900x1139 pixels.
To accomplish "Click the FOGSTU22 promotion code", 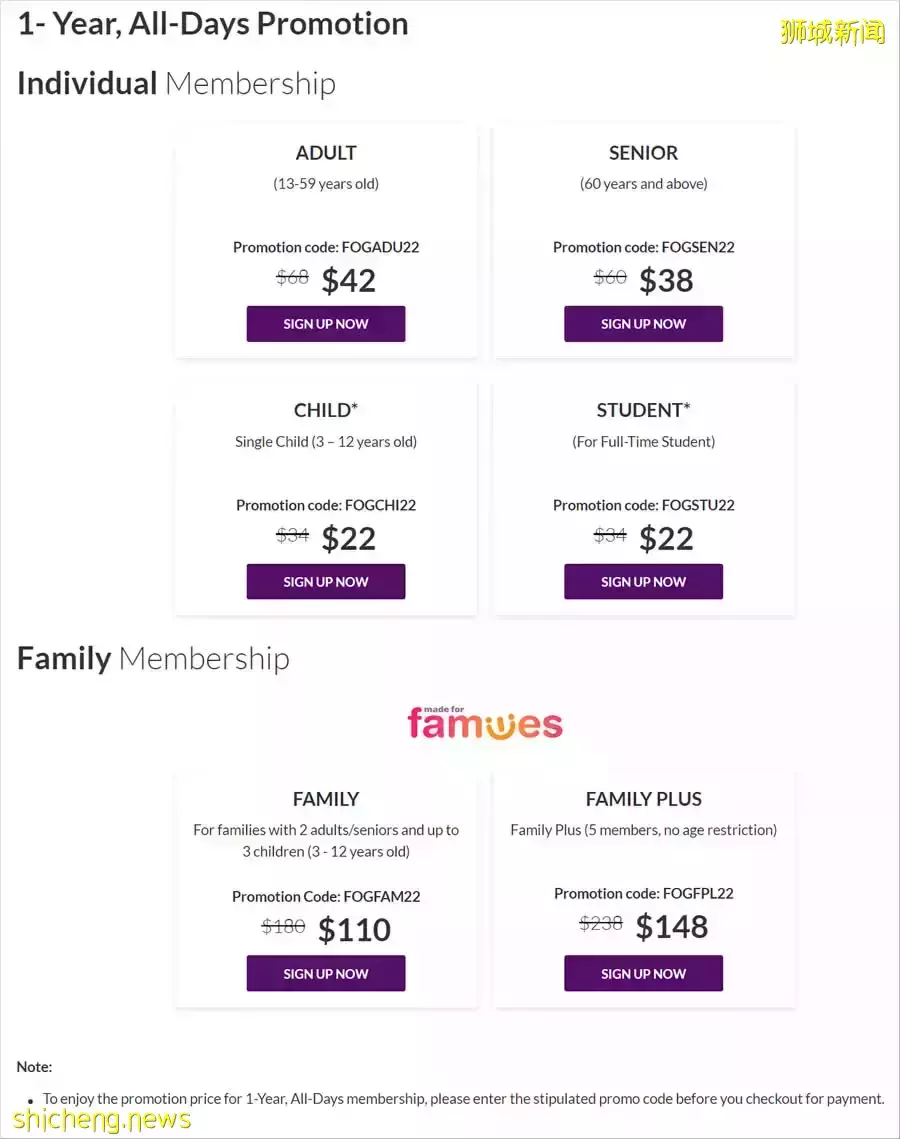I will (698, 505).
